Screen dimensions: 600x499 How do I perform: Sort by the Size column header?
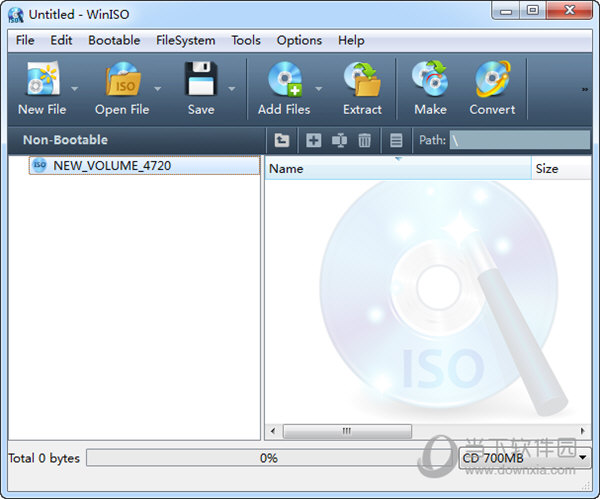coord(561,169)
